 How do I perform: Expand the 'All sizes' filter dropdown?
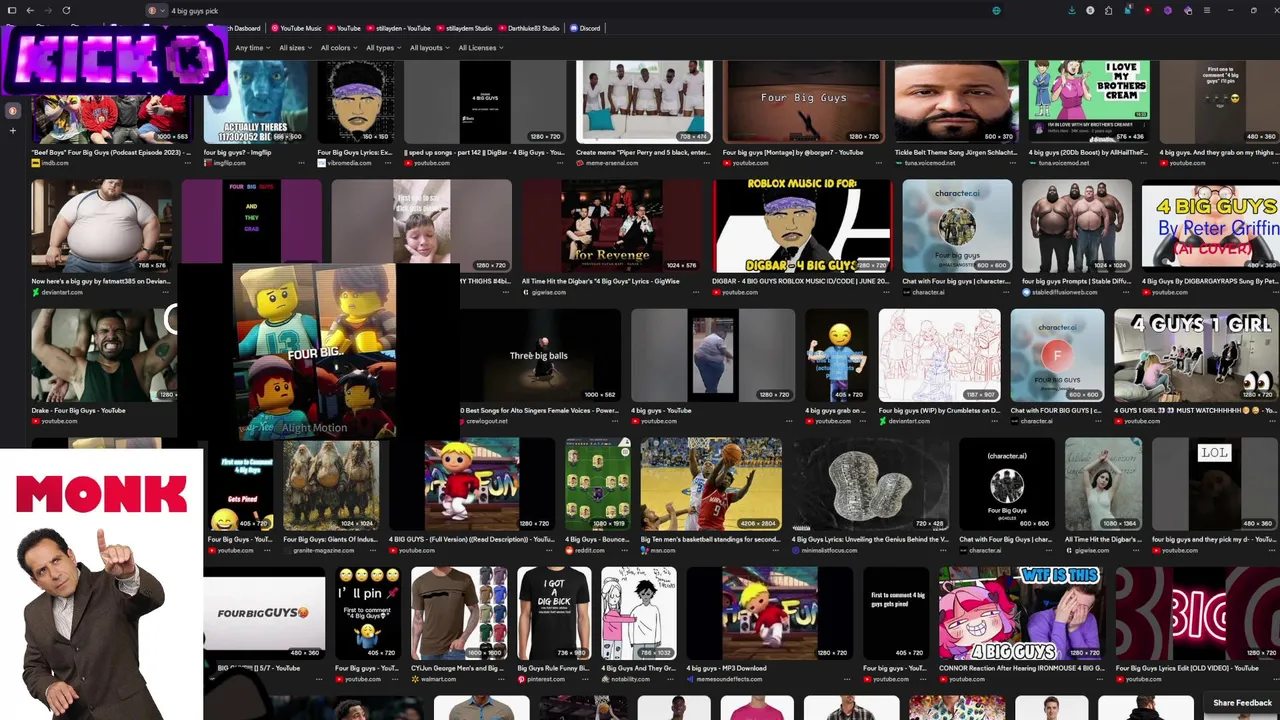(295, 48)
